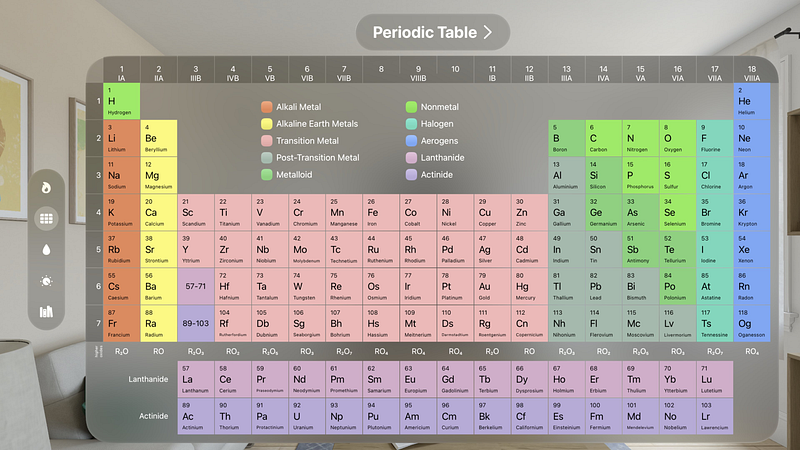
Task: Select the Mercury element cell
Action: (529, 286)
